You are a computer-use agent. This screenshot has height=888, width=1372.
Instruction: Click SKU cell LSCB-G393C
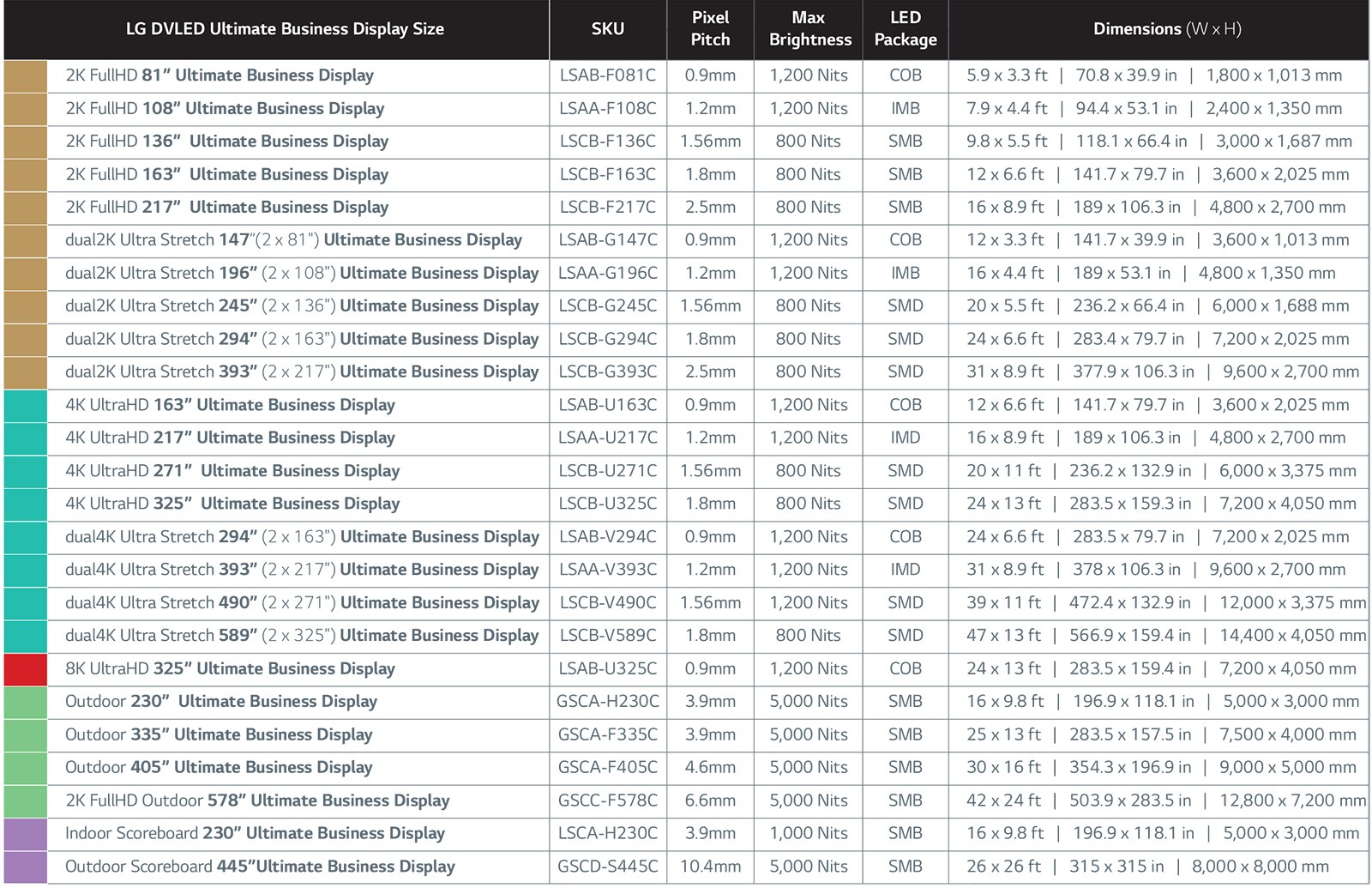[608, 372]
